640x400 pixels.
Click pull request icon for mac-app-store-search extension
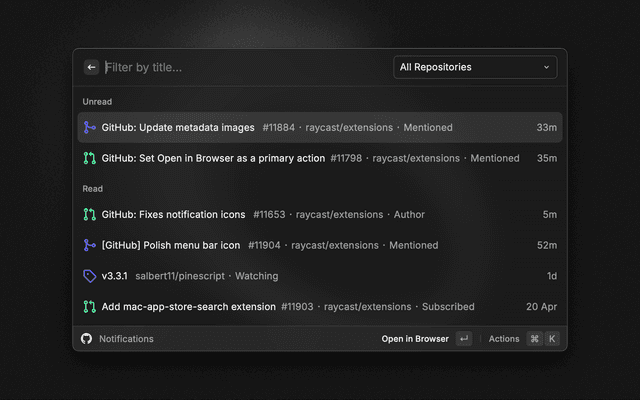89,307
